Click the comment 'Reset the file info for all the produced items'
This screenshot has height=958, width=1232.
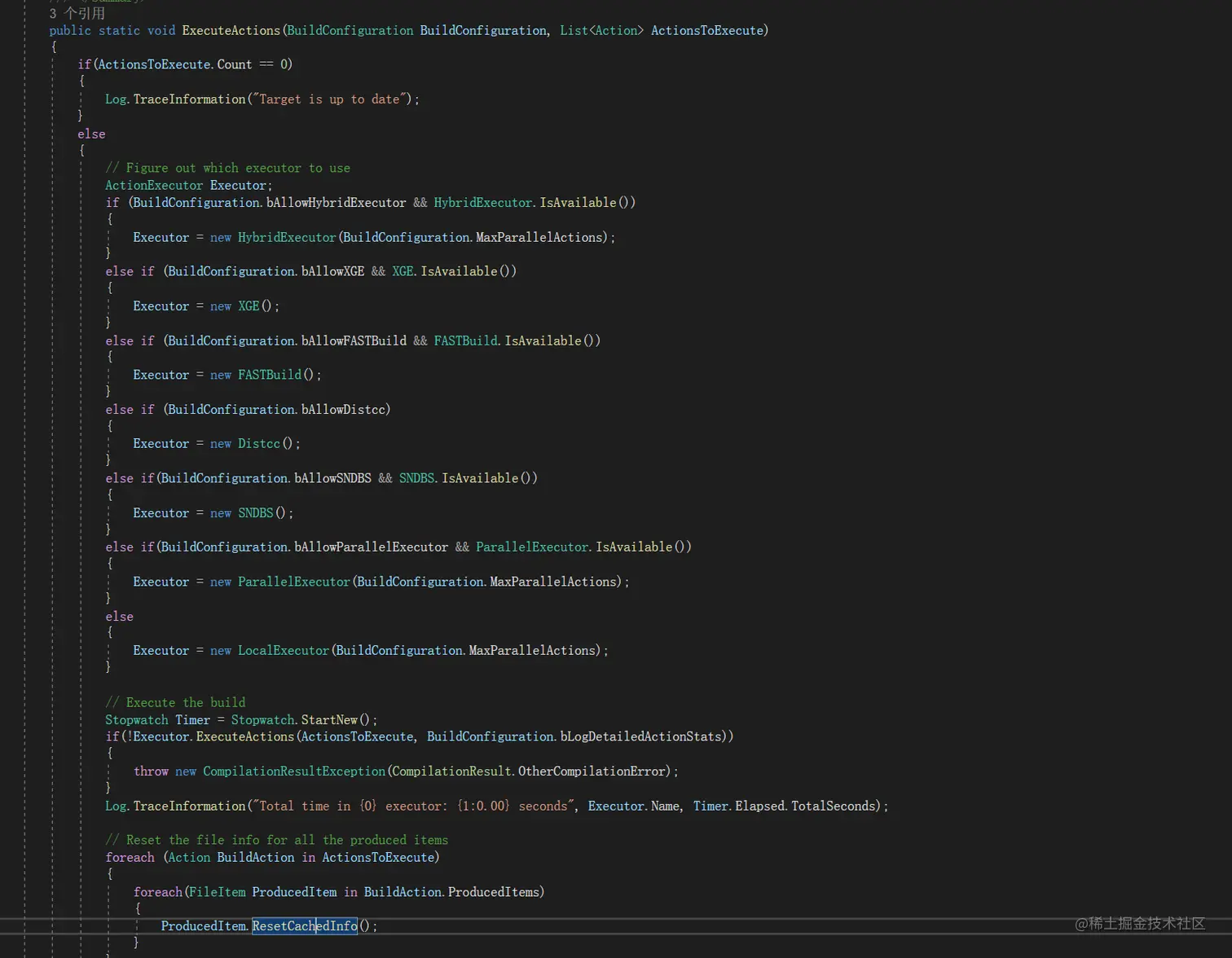[277, 840]
